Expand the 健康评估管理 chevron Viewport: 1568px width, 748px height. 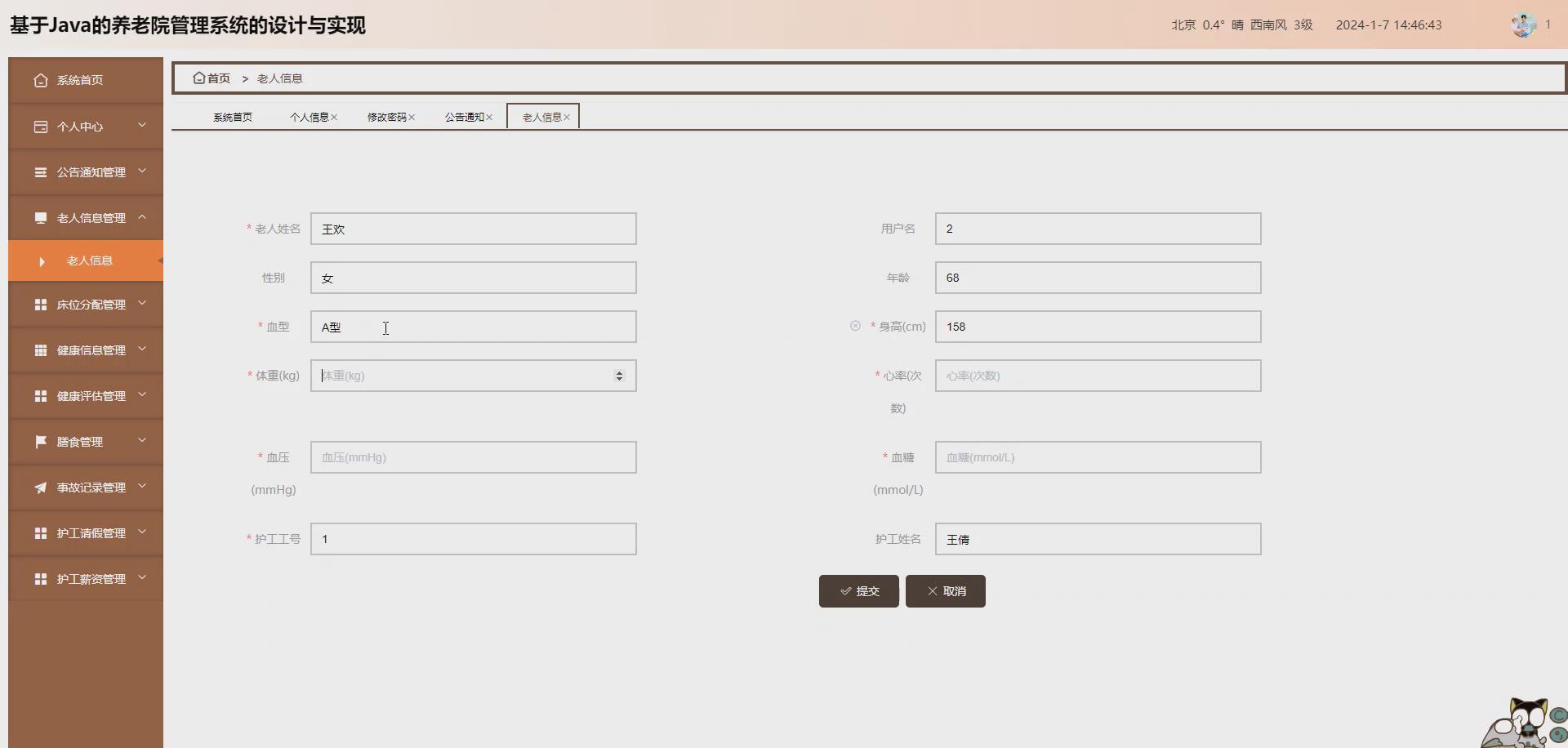click(x=142, y=394)
